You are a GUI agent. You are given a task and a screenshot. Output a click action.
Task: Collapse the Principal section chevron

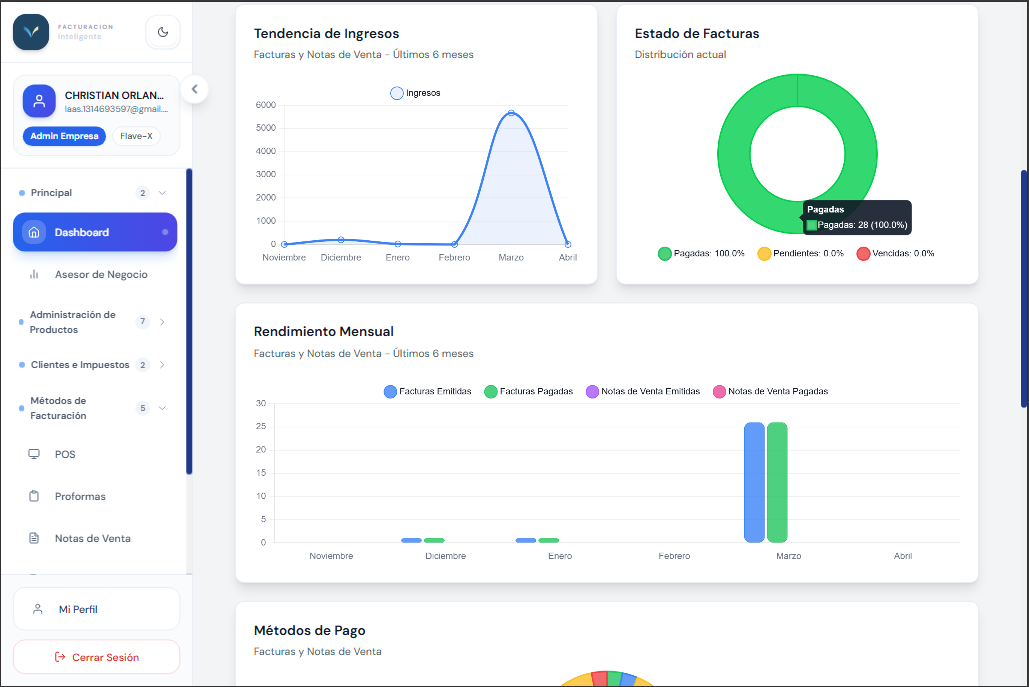coord(162,193)
